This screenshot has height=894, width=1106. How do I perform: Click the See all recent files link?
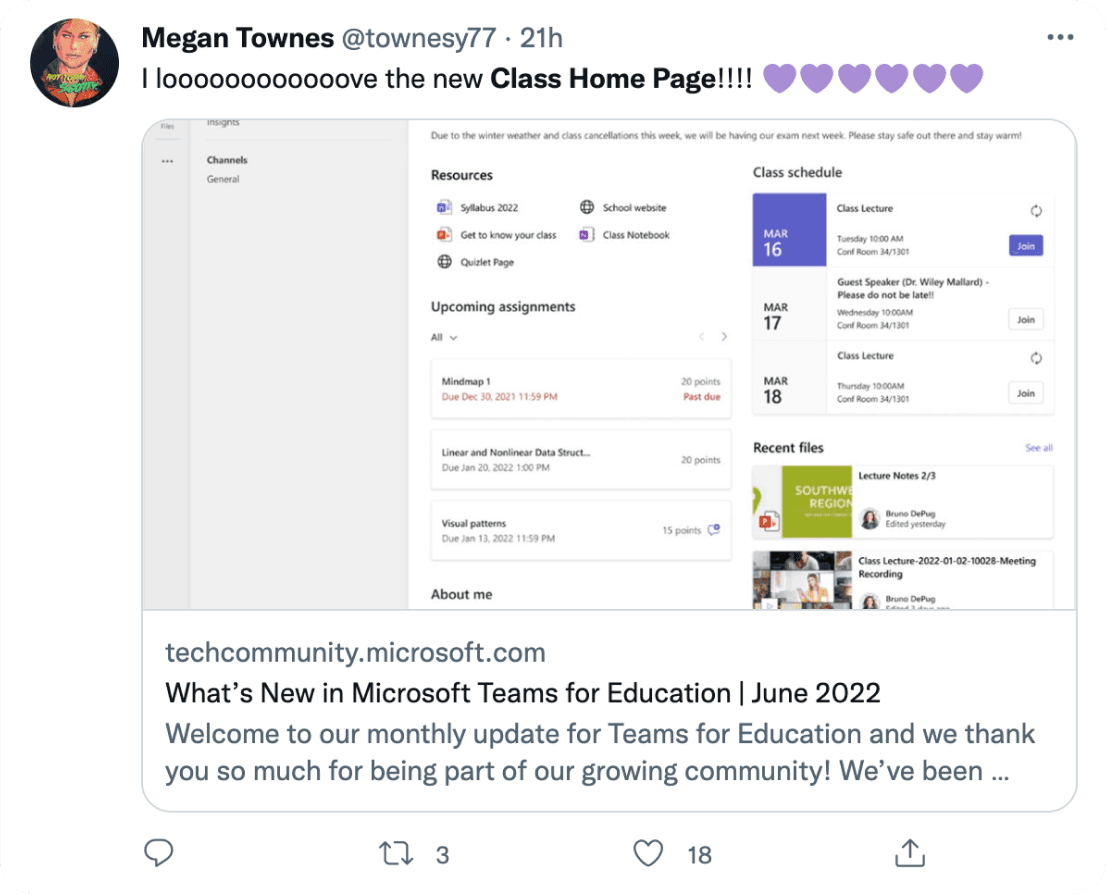tap(1039, 448)
